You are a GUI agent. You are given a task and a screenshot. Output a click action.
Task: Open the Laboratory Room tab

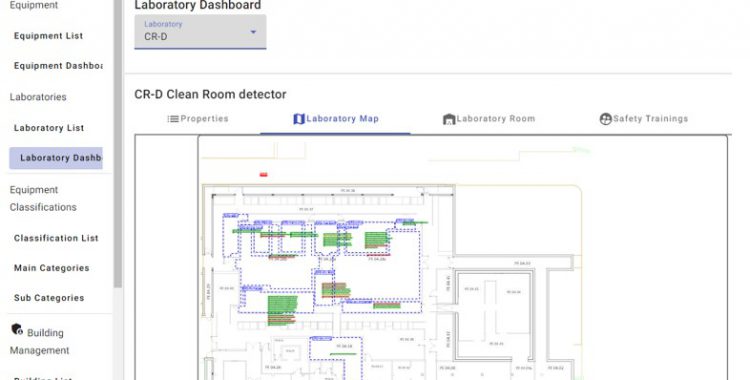489,119
